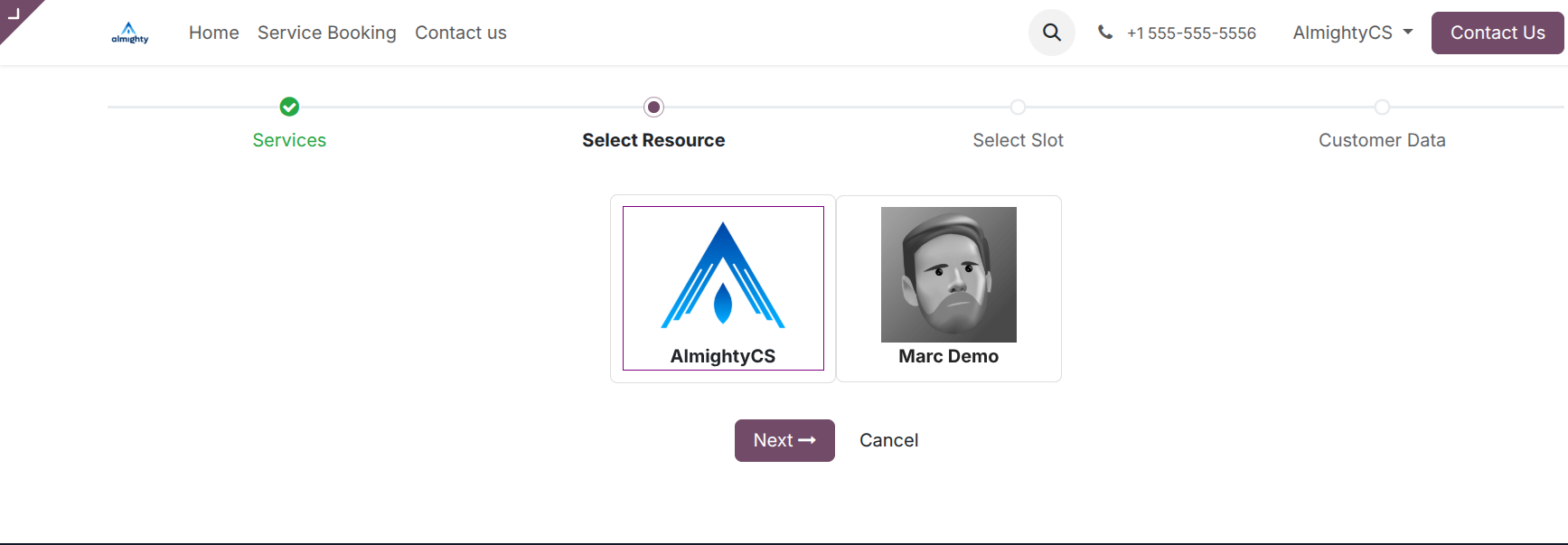
Task: Choose Marc Demo avatar picture
Action: (x=948, y=274)
